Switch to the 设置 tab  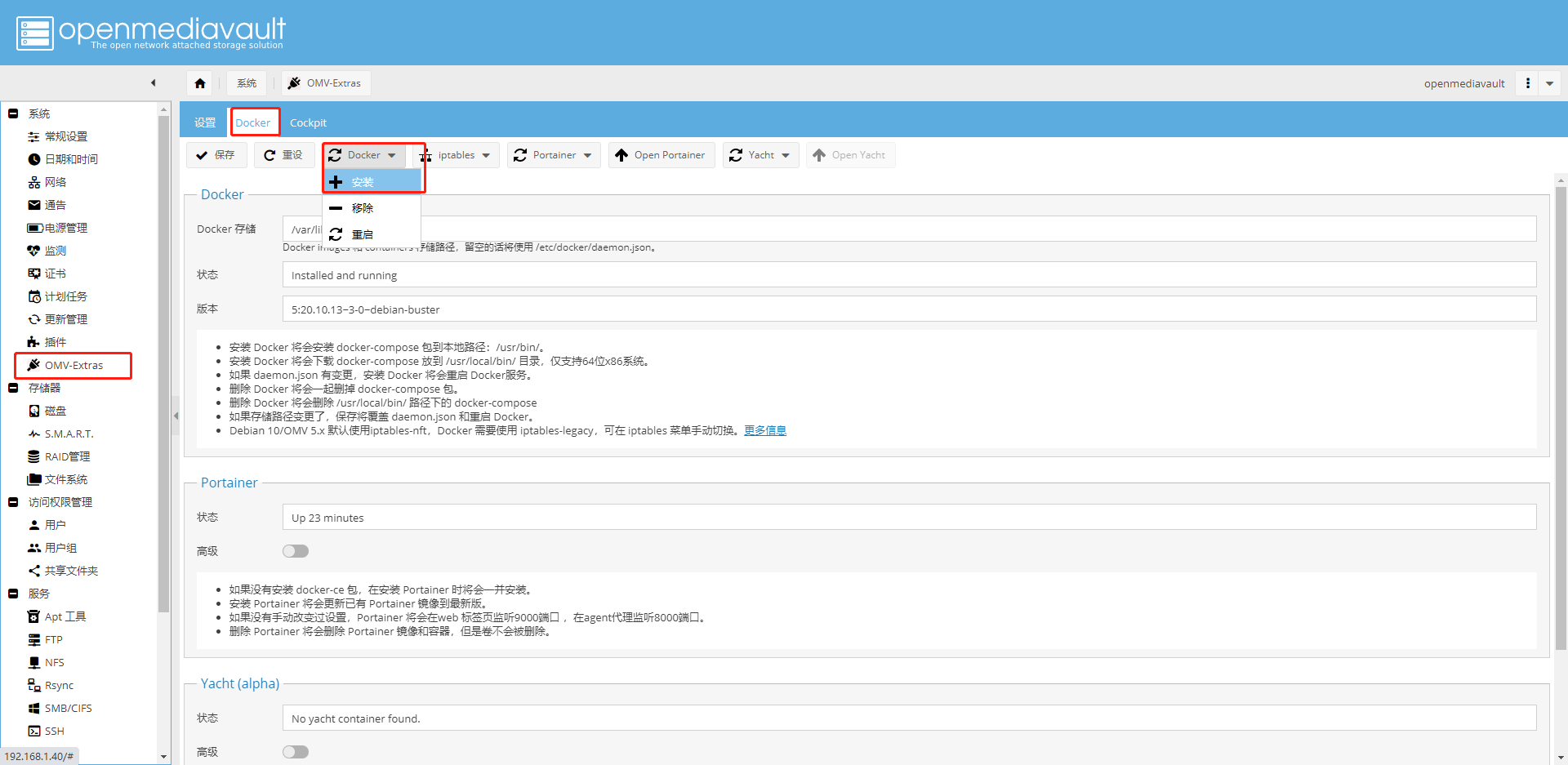tap(205, 122)
